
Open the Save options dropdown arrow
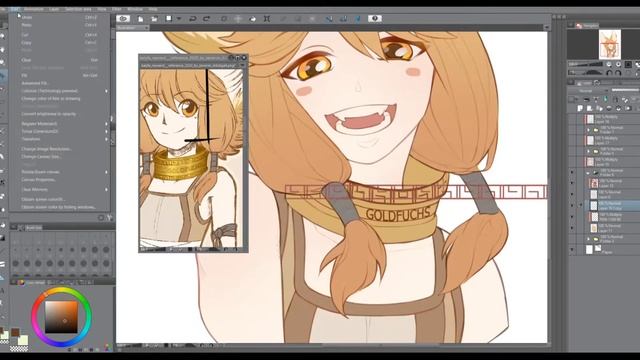178,19
